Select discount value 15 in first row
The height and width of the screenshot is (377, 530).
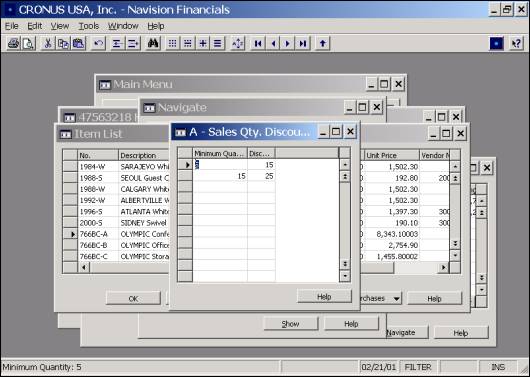pyautogui.click(x=261, y=165)
